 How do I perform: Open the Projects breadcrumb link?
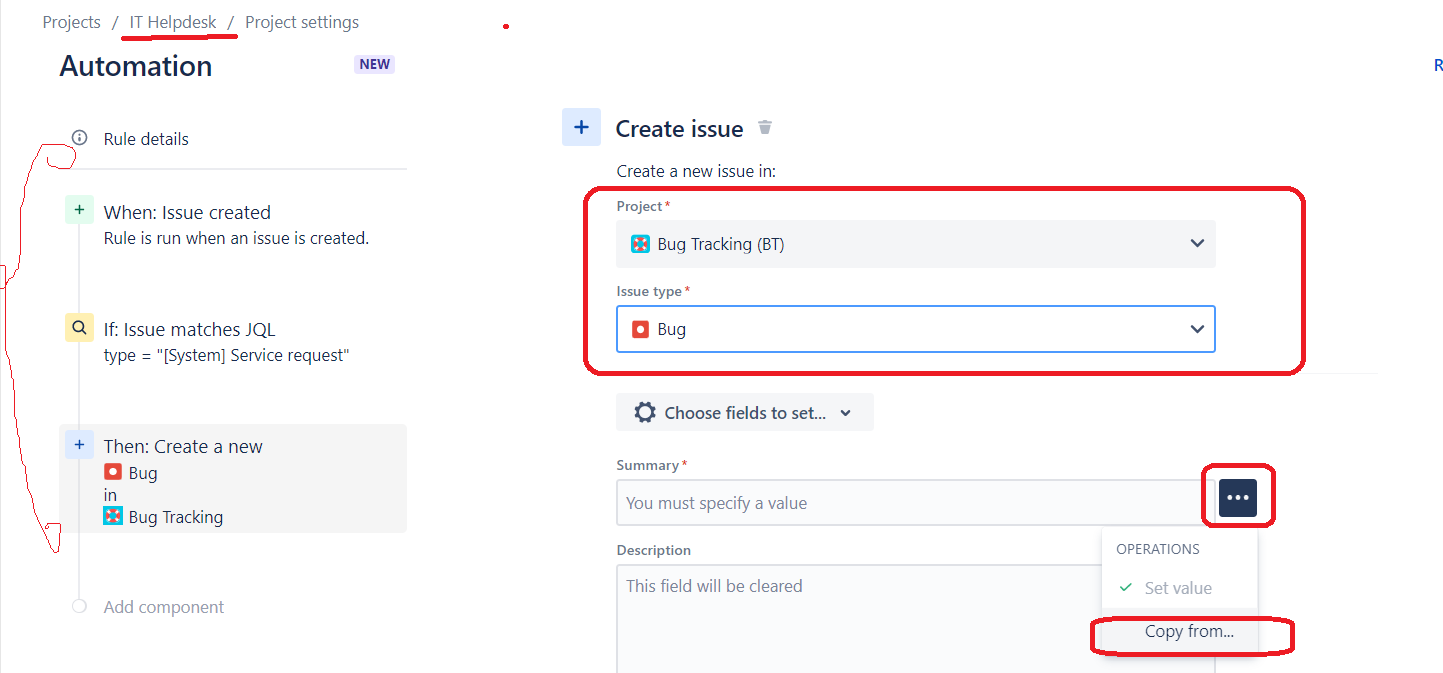click(x=71, y=22)
